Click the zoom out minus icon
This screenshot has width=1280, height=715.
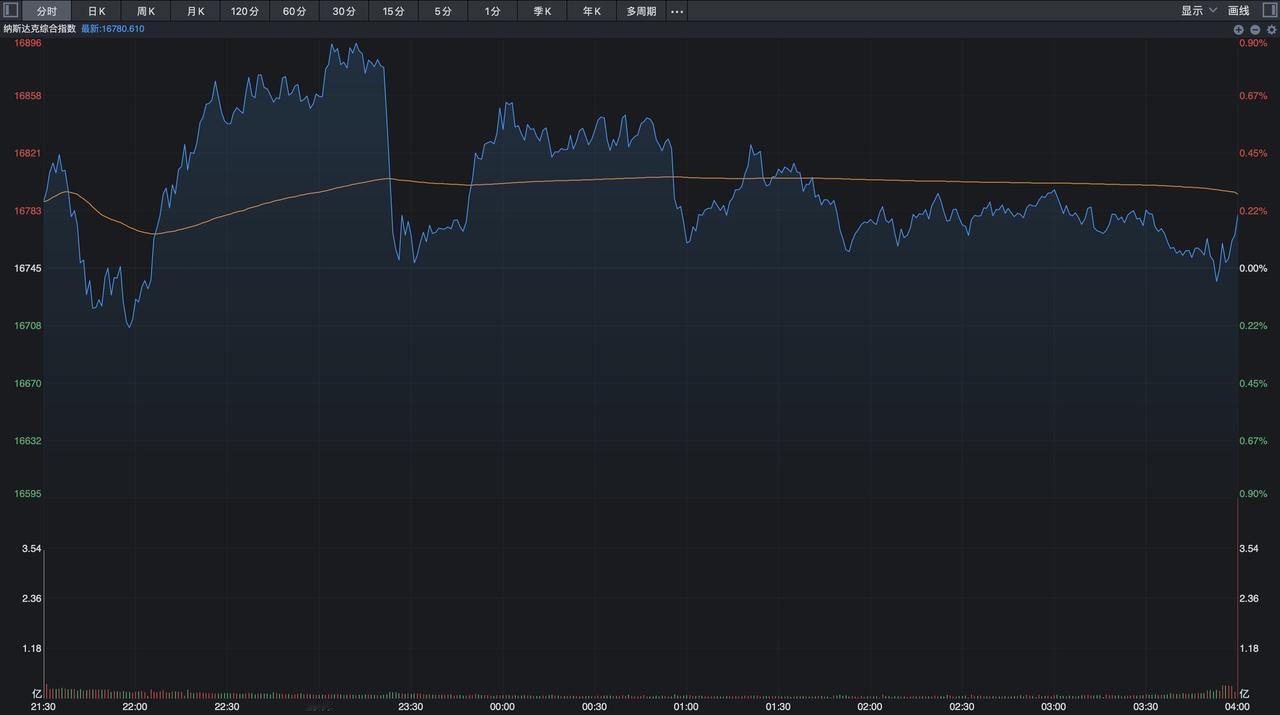click(1254, 30)
